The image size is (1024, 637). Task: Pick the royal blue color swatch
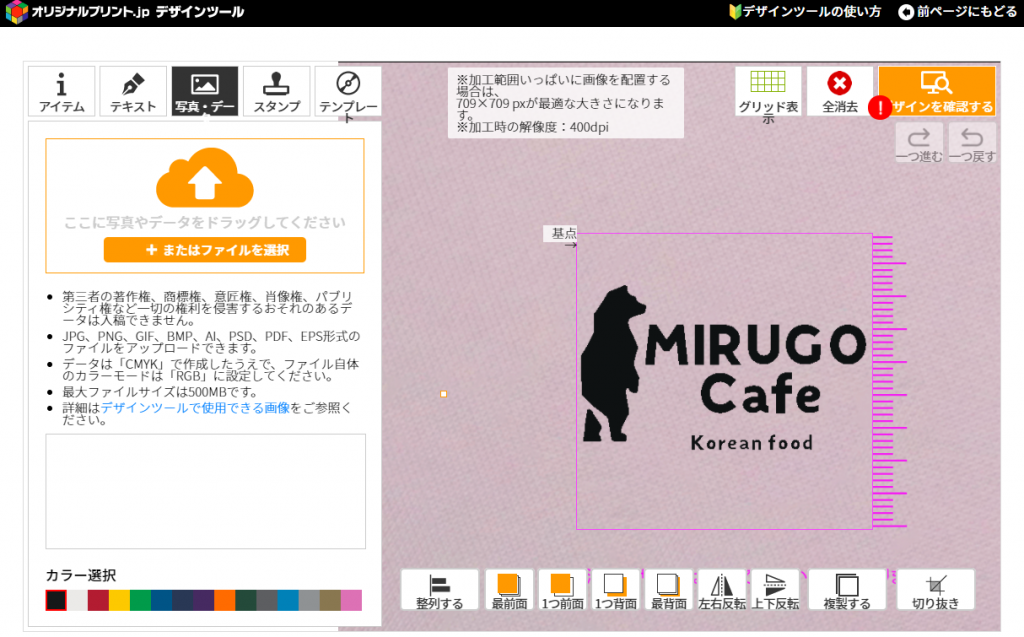[x=161, y=600]
